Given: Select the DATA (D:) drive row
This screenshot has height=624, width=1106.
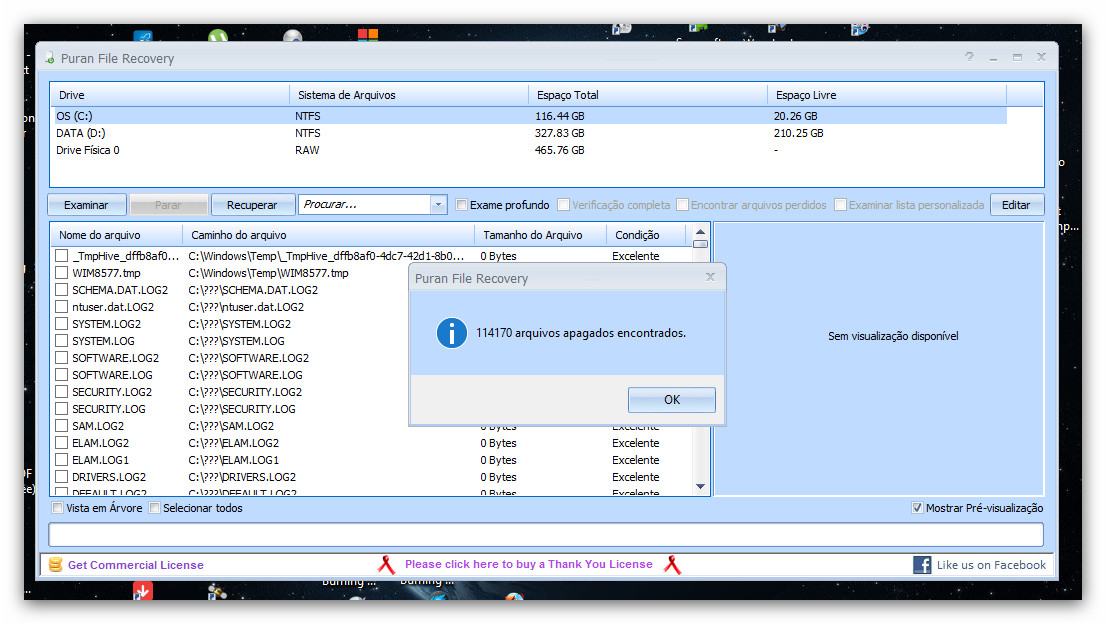Looking at the screenshot, I should pyautogui.click(x=81, y=133).
